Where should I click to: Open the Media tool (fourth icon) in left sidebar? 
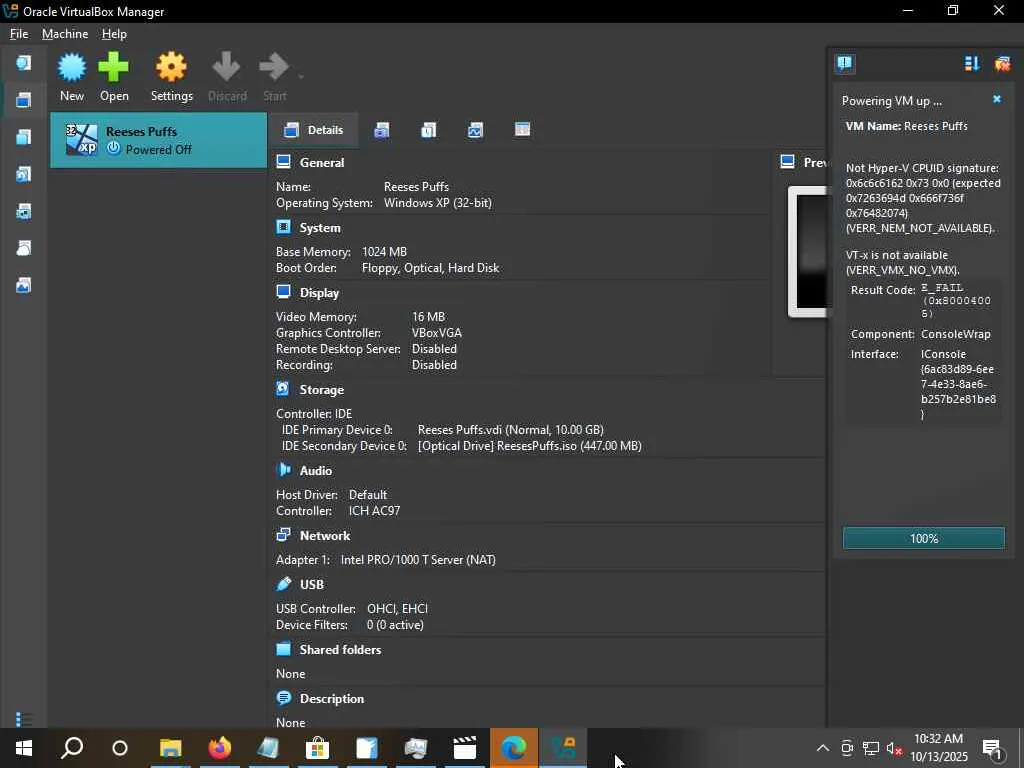(x=24, y=174)
